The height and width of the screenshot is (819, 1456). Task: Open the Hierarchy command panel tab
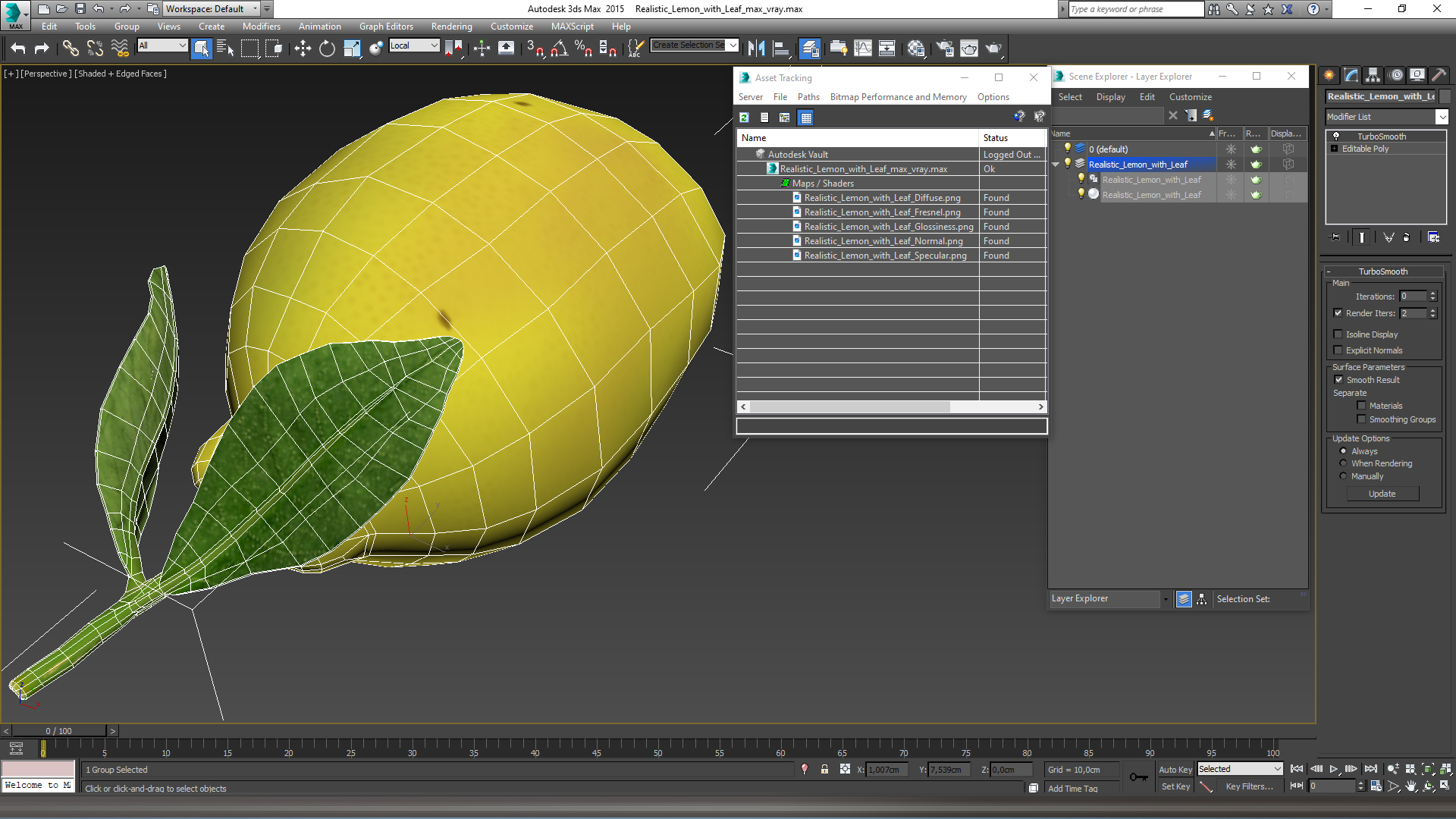[x=1373, y=74]
